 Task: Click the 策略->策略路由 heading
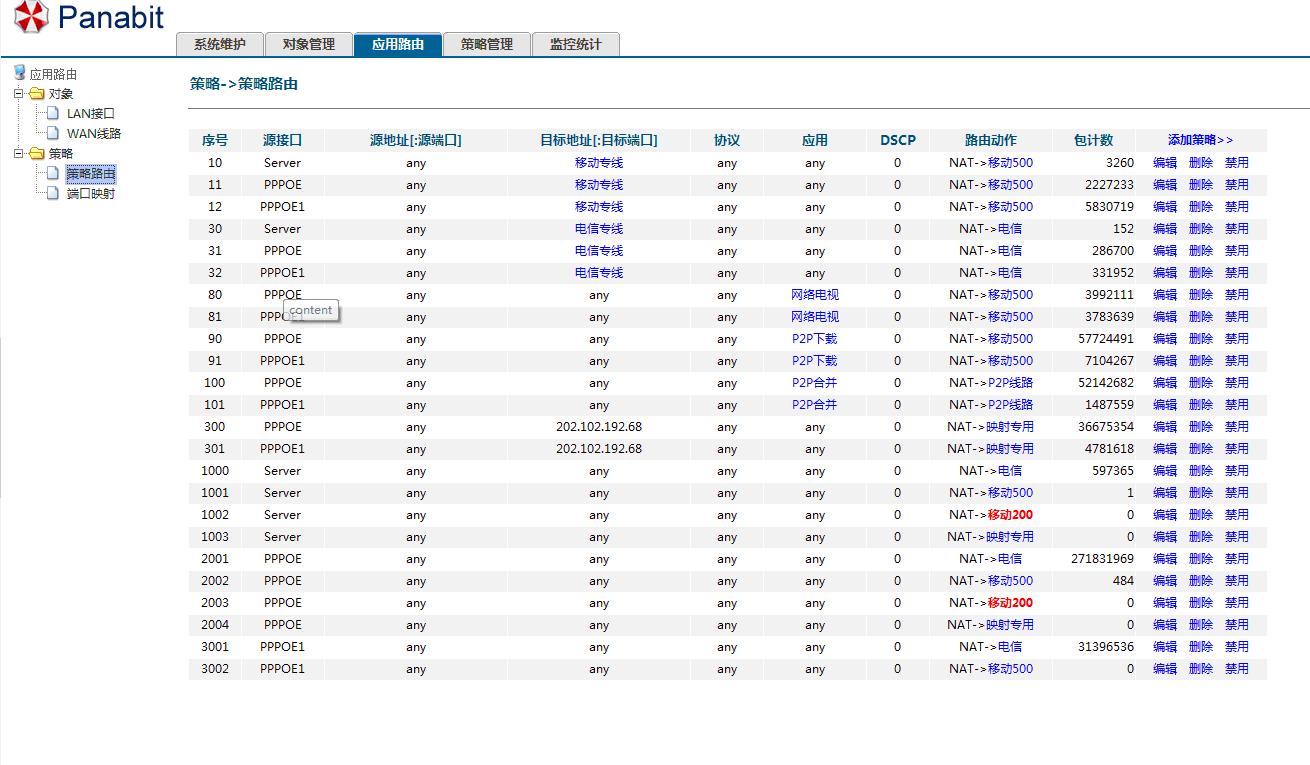coord(244,84)
